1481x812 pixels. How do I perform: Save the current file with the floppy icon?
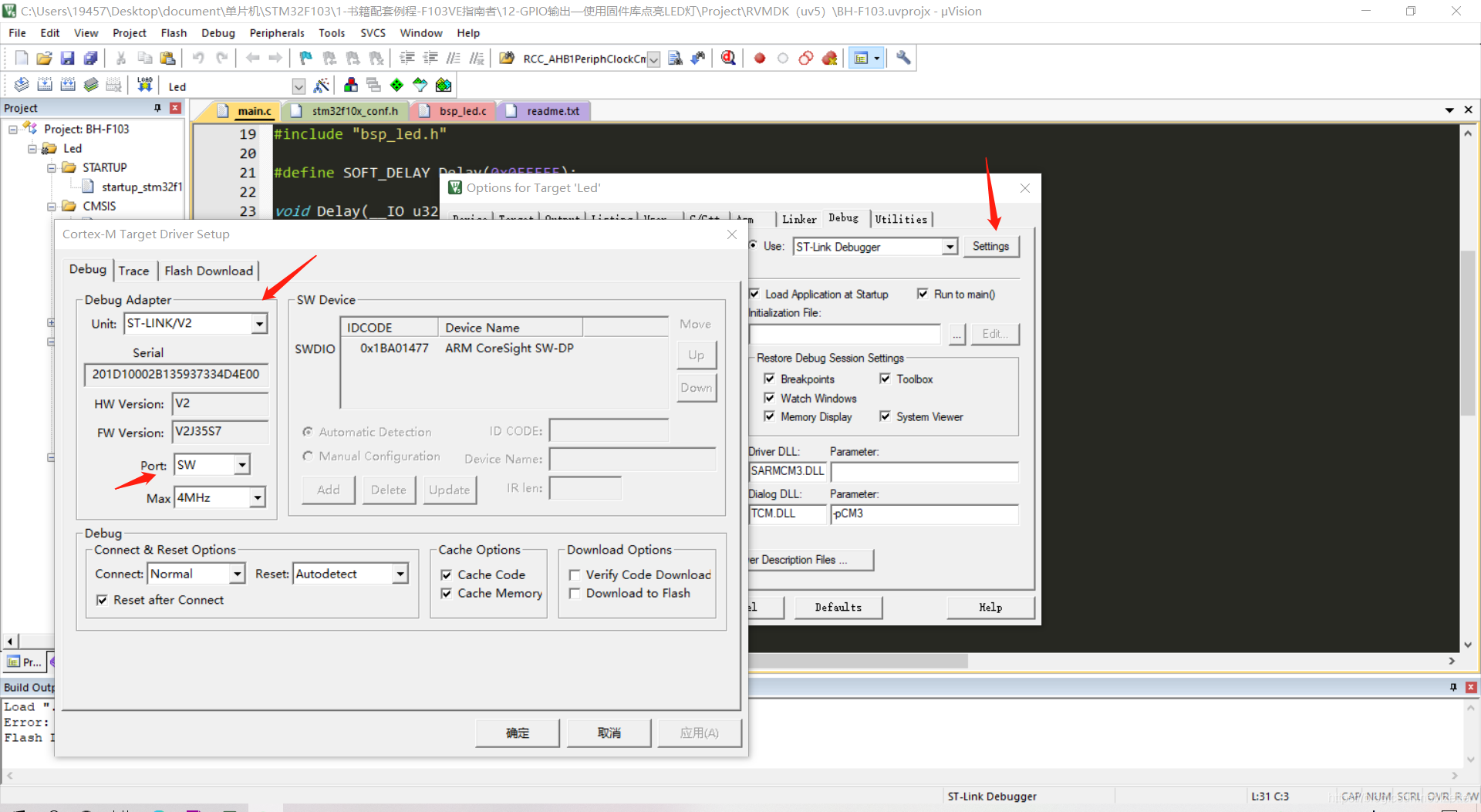tap(68, 58)
